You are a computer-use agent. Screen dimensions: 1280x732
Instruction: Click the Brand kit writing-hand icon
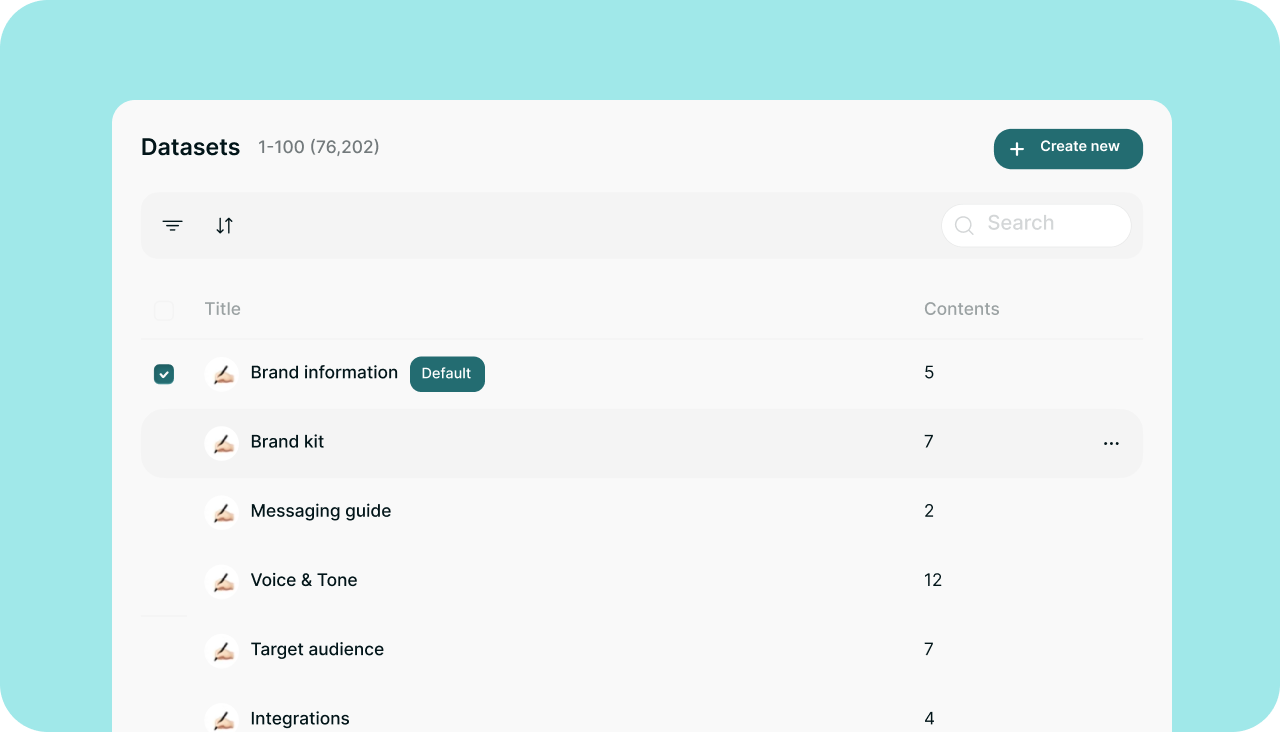[222, 443]
